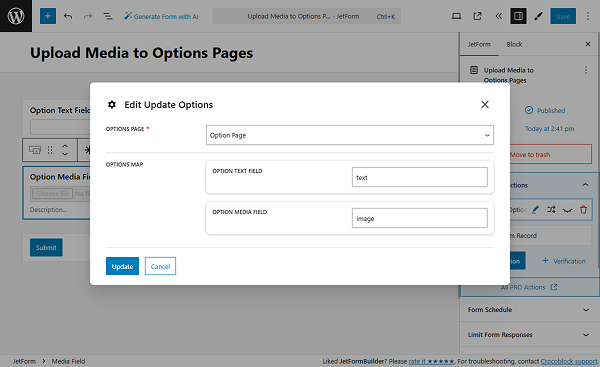This screenshot has height=367, width=600.
Task: Close the Edit Update Options dialog
Action: 485,104
